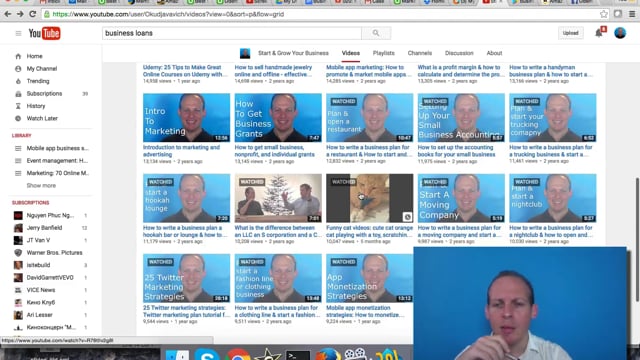Click the History hourglass icon

[x=18, y=106]
